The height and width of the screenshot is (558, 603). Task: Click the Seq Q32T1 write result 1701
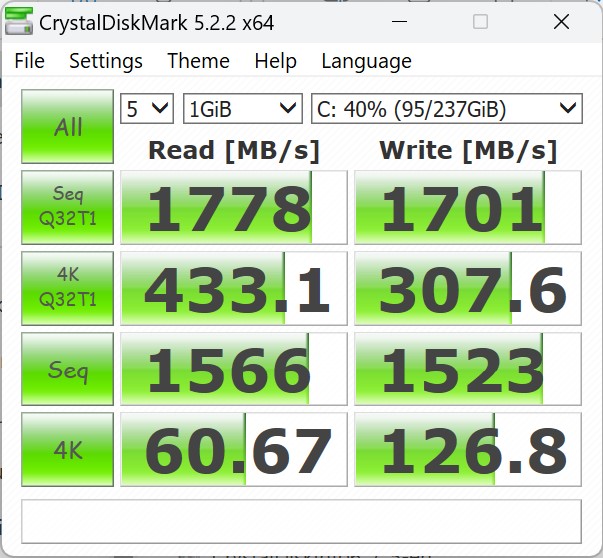[467, 208]
